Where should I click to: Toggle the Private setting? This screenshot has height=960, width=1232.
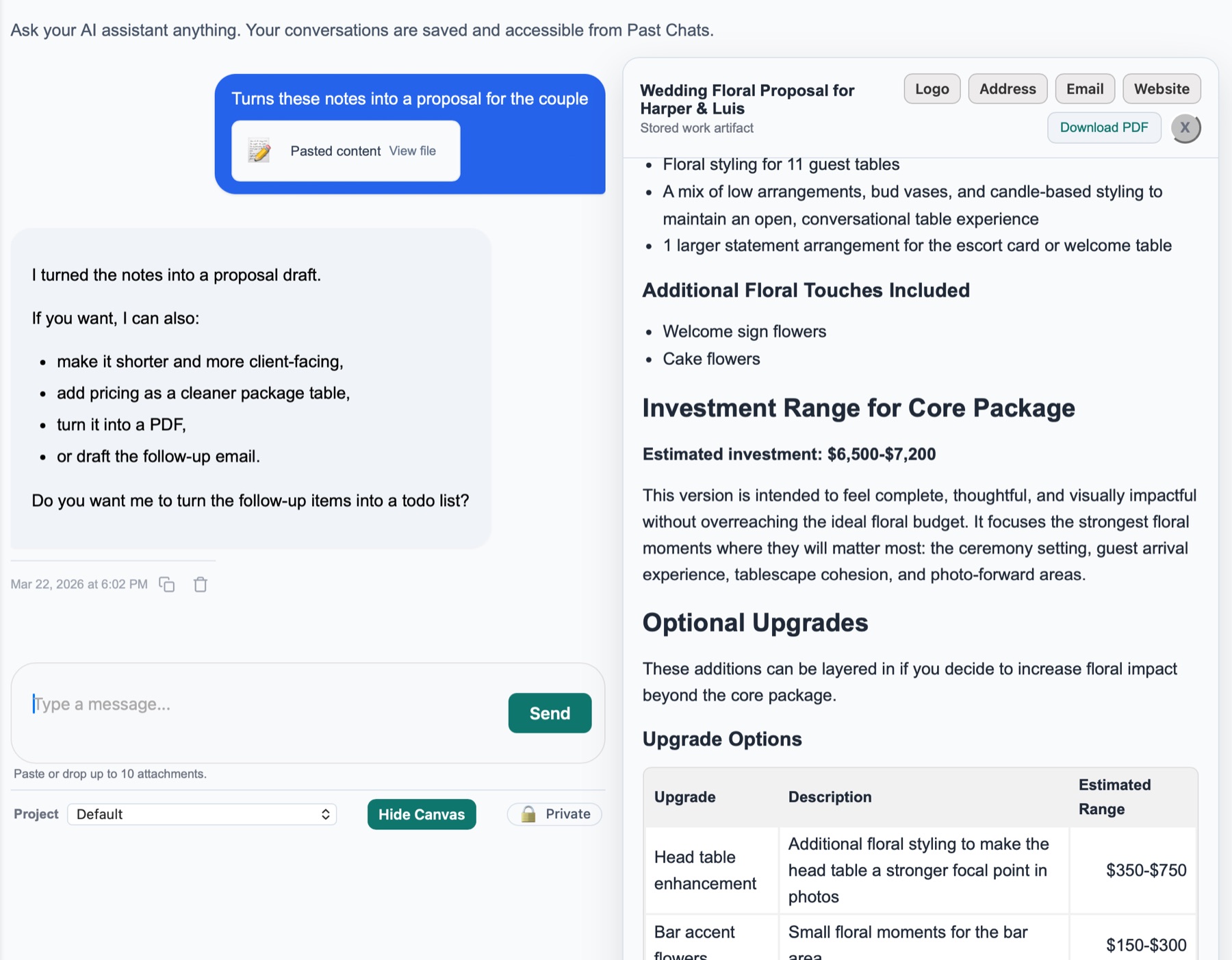click(x=554, y=814)
